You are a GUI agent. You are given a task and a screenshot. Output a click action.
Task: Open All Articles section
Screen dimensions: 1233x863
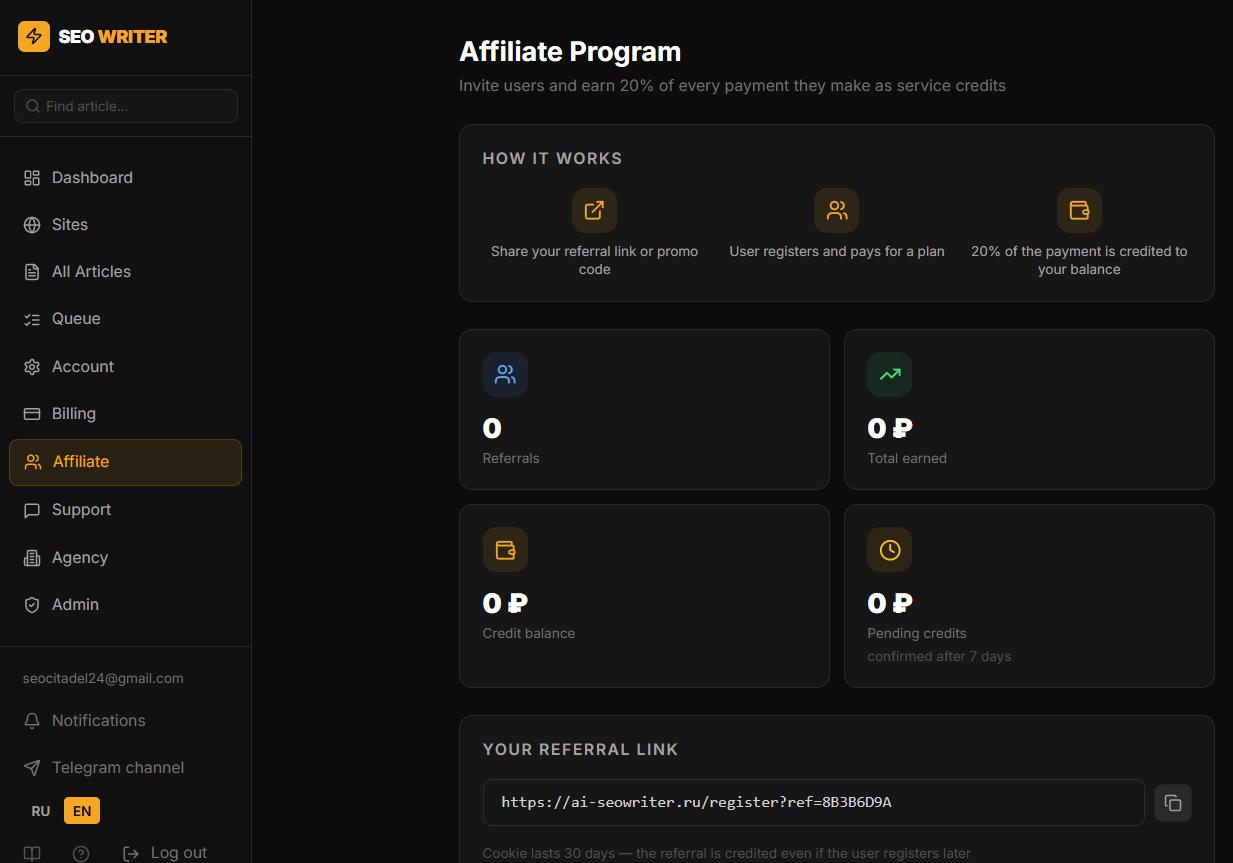tap(125, 271)
